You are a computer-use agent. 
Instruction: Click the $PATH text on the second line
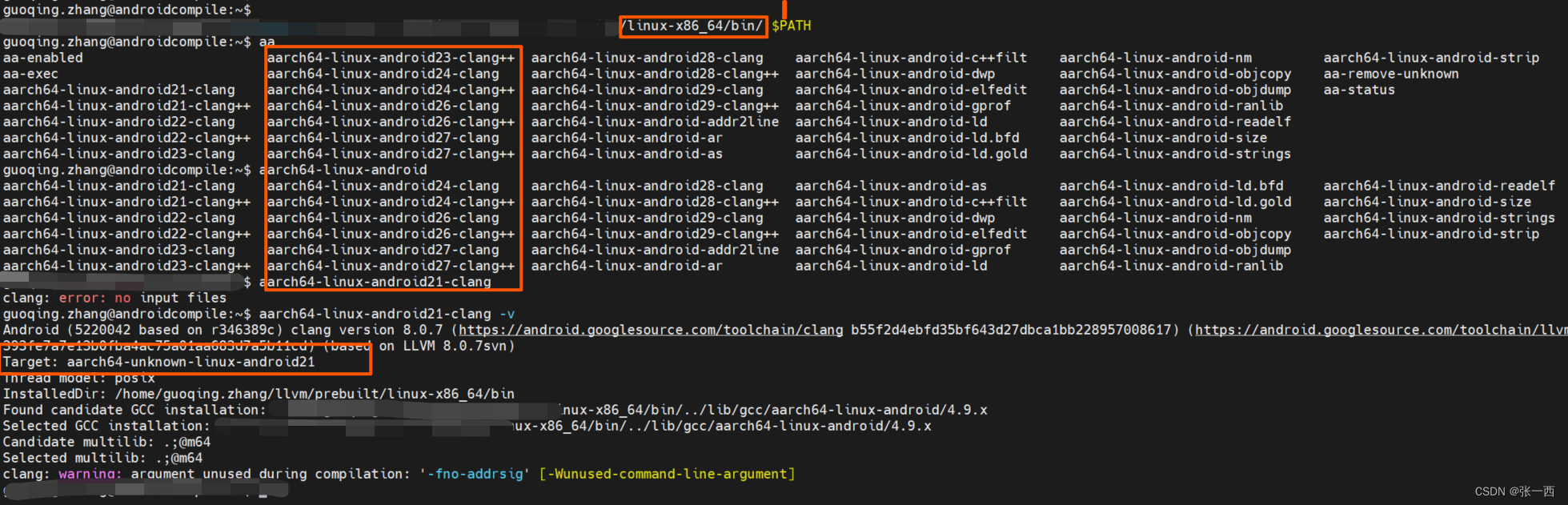click(792, 26)
